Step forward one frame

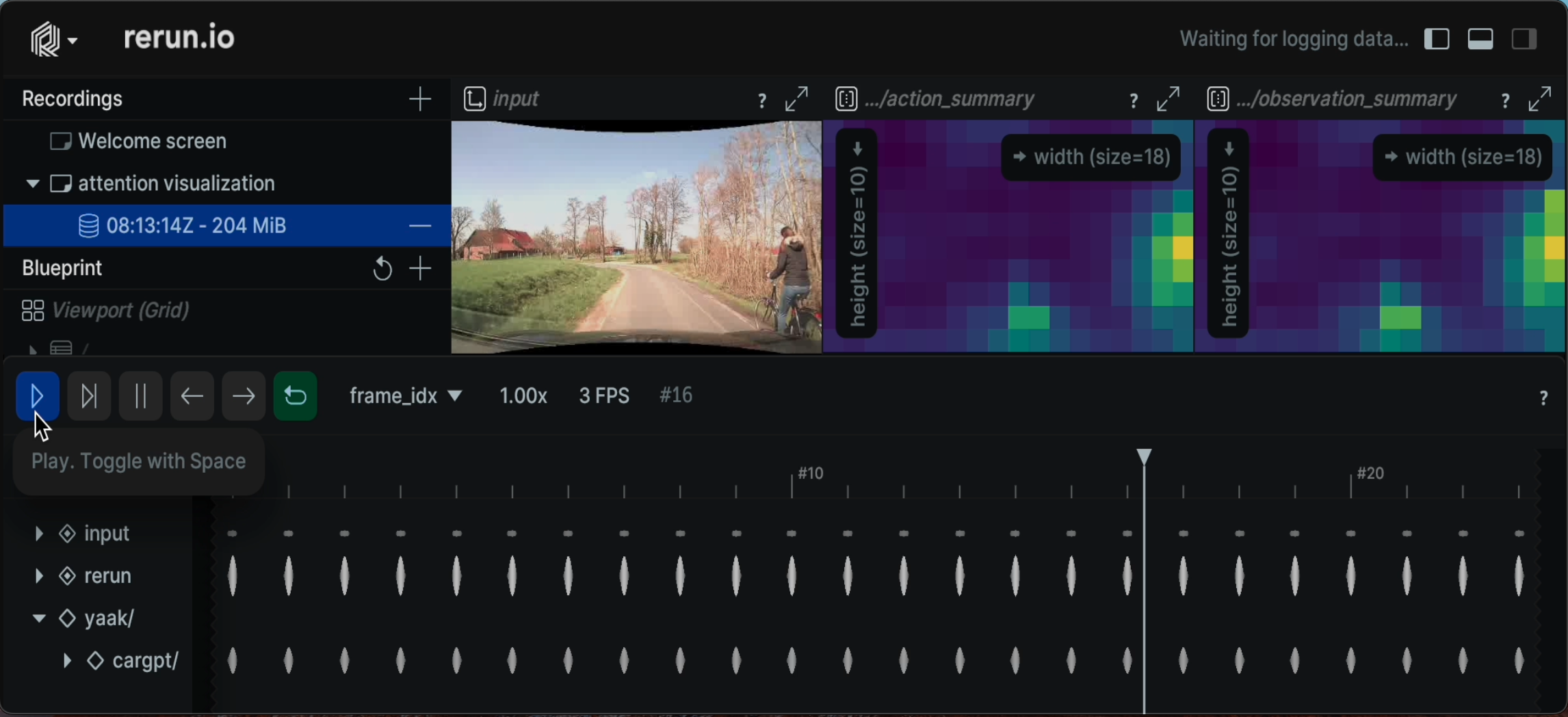pyautogui.click(x=244, y=396)
